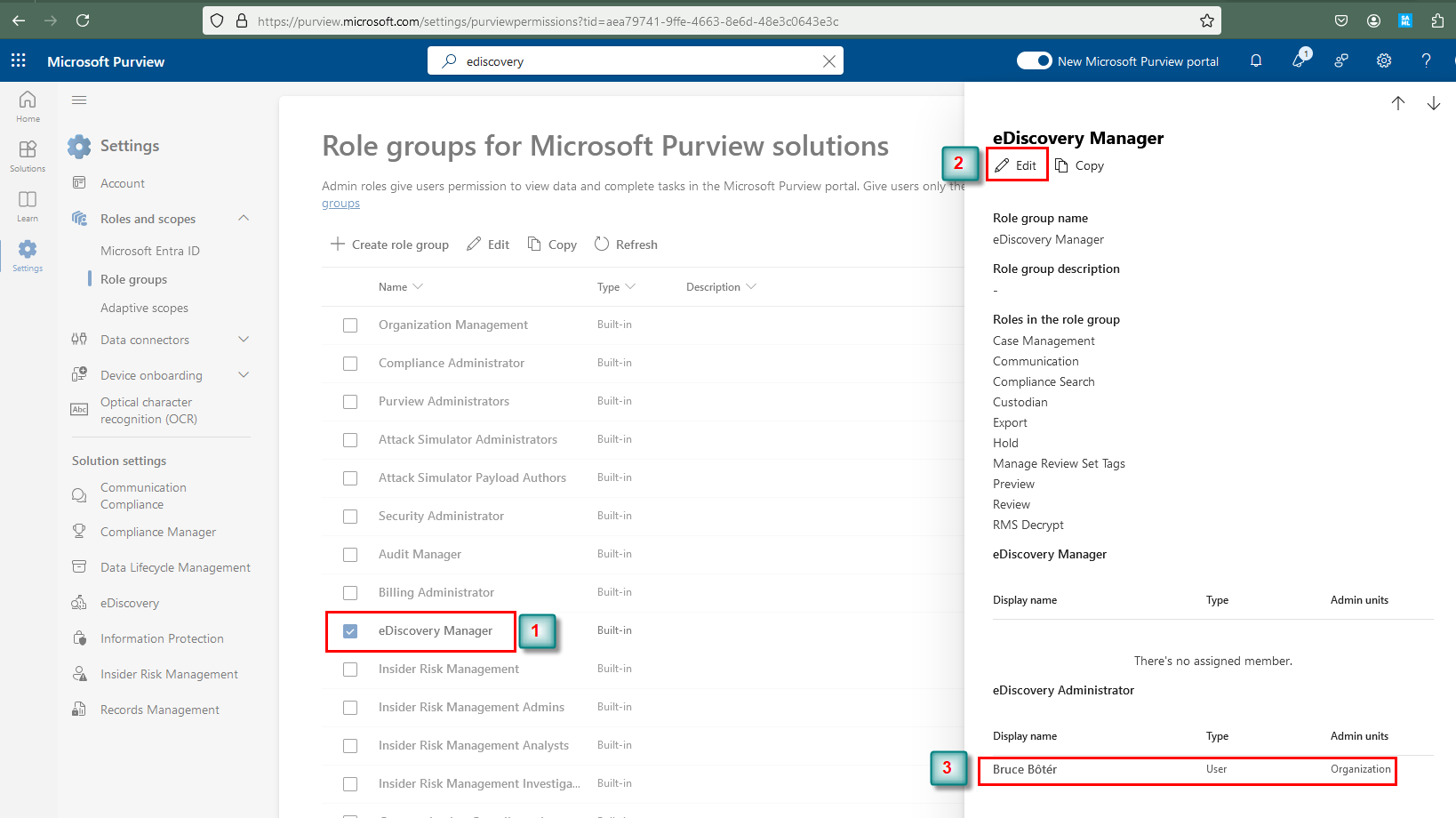This screenshot has height=818, width=1456.
Task: Open the what's new lightbulb icon
Action: [x=1300, y=60]
